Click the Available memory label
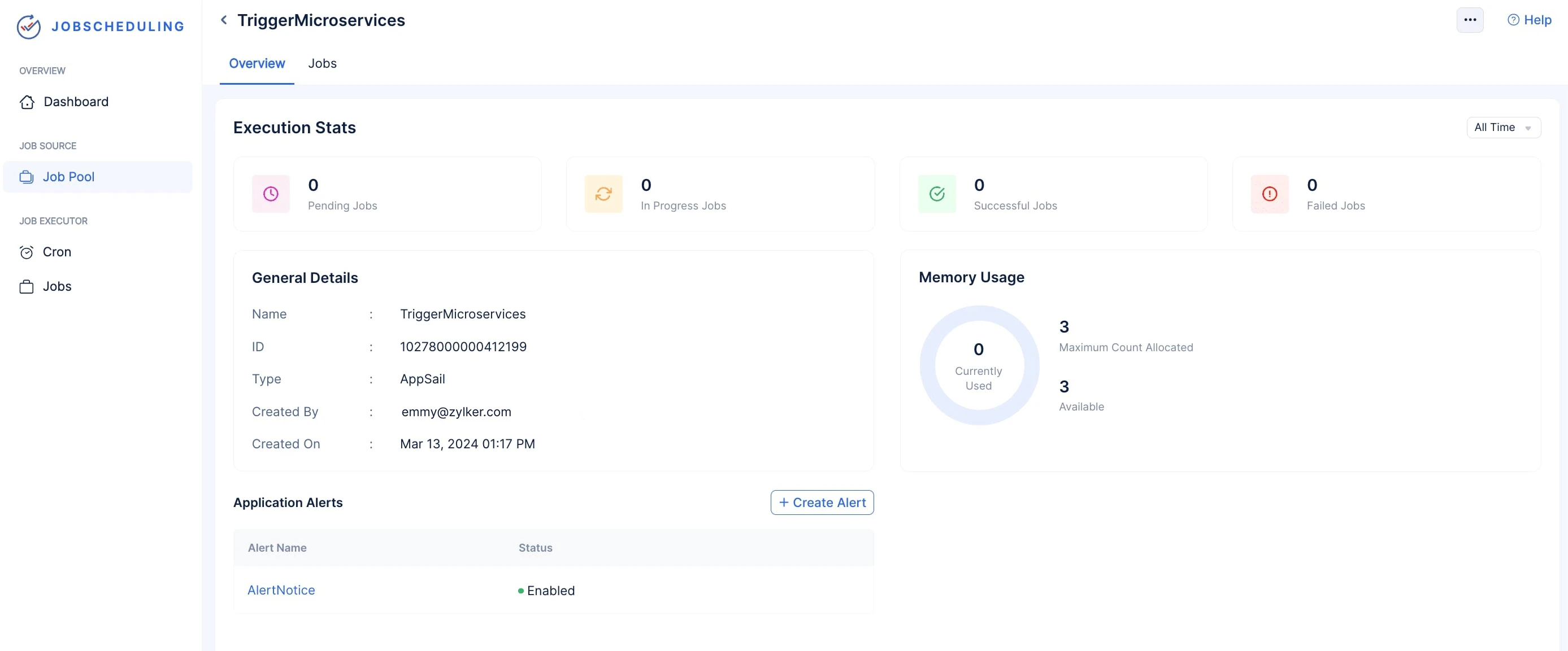This screenshot has height=651, width=1568. [x=1081, y=407]
